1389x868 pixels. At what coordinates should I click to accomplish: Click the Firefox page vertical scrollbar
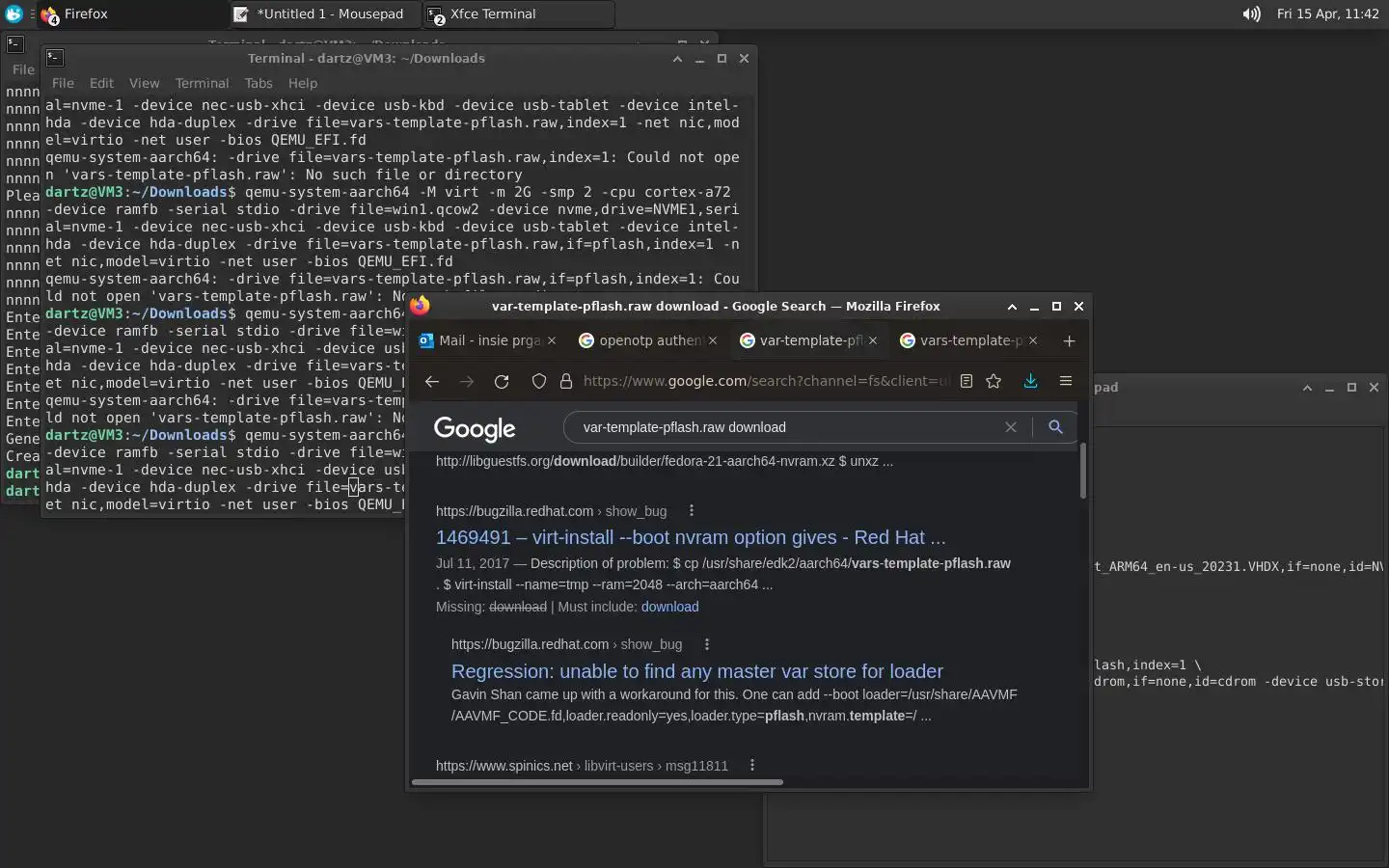click(1082, 471)
